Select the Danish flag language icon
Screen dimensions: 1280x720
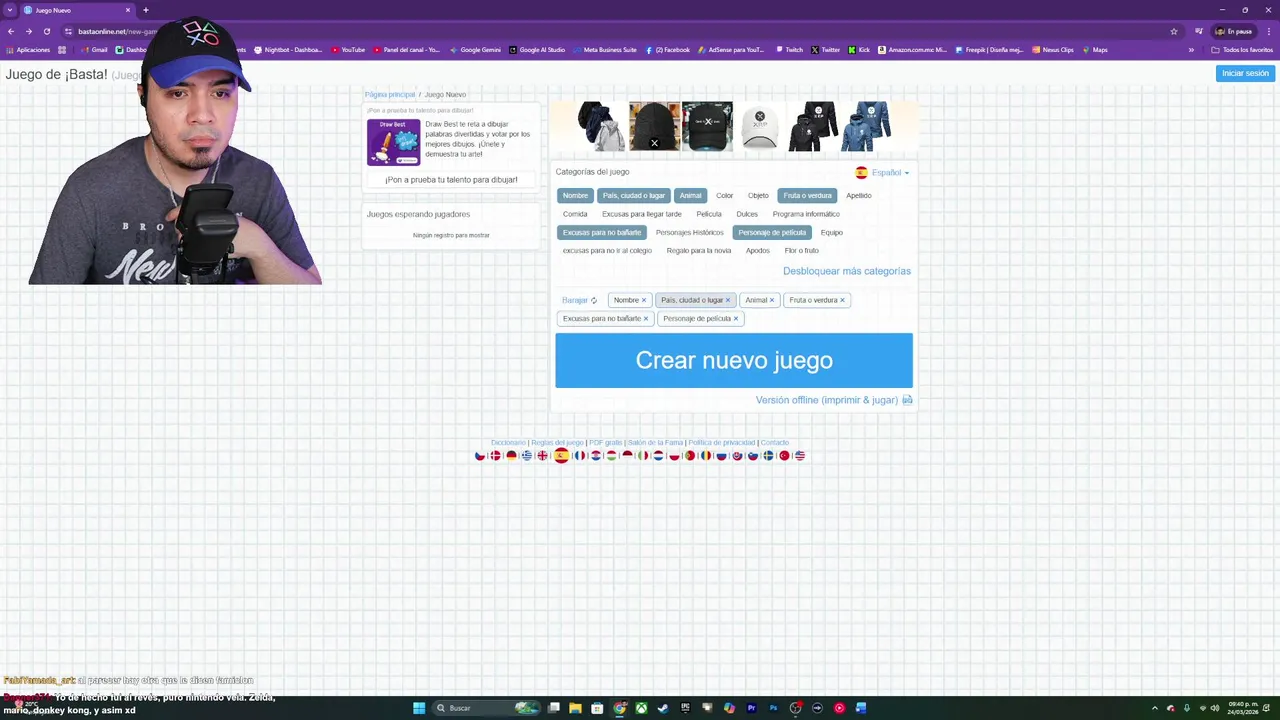pos(496,455)
